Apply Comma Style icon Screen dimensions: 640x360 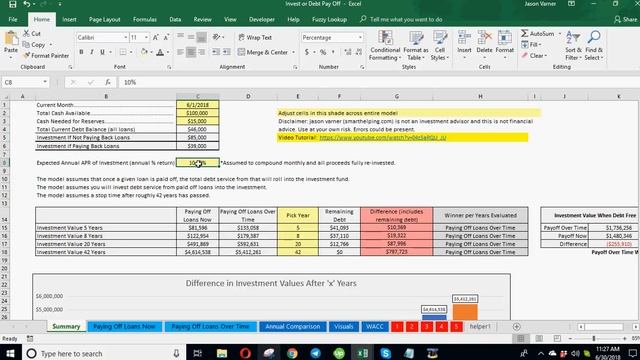333,52
